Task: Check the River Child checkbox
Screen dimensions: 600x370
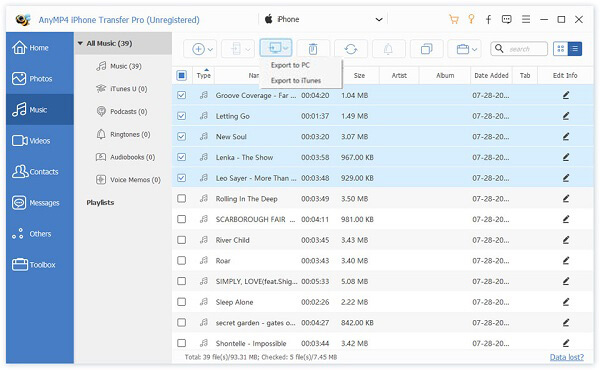Action: pyautogui.click(x=182, y=240)
